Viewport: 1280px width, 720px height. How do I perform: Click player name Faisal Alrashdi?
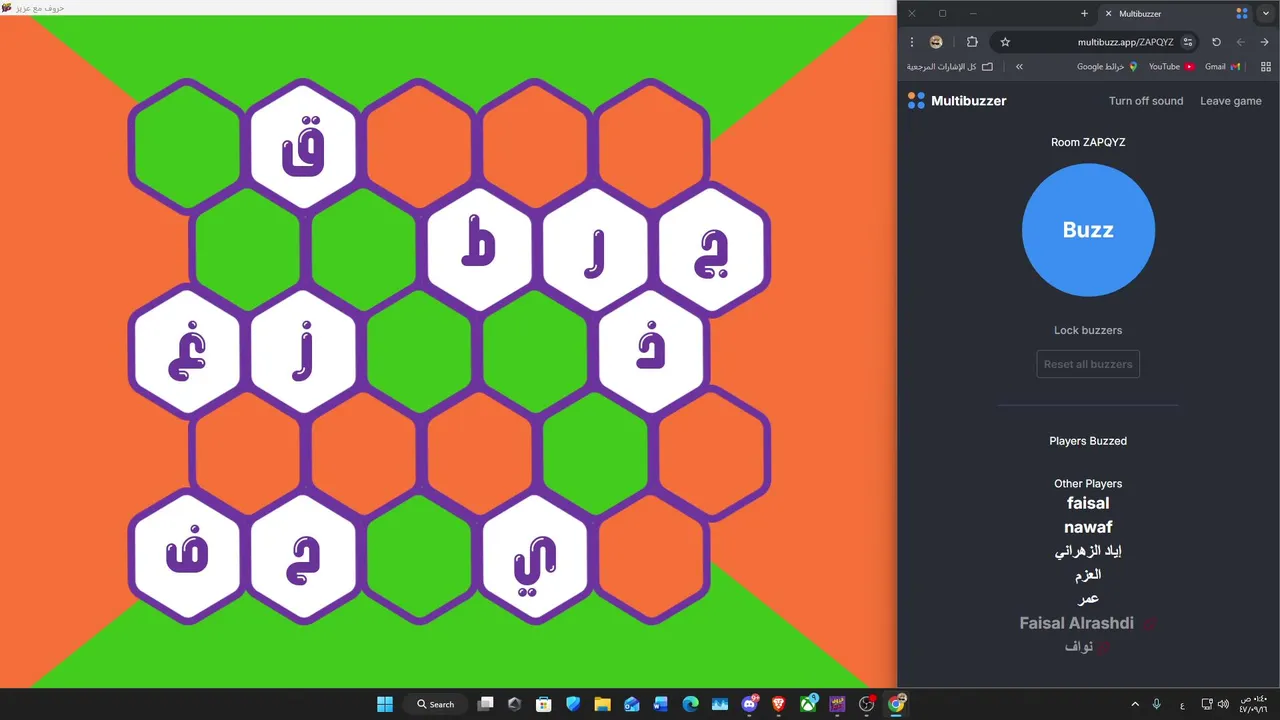click(1077, 623)
